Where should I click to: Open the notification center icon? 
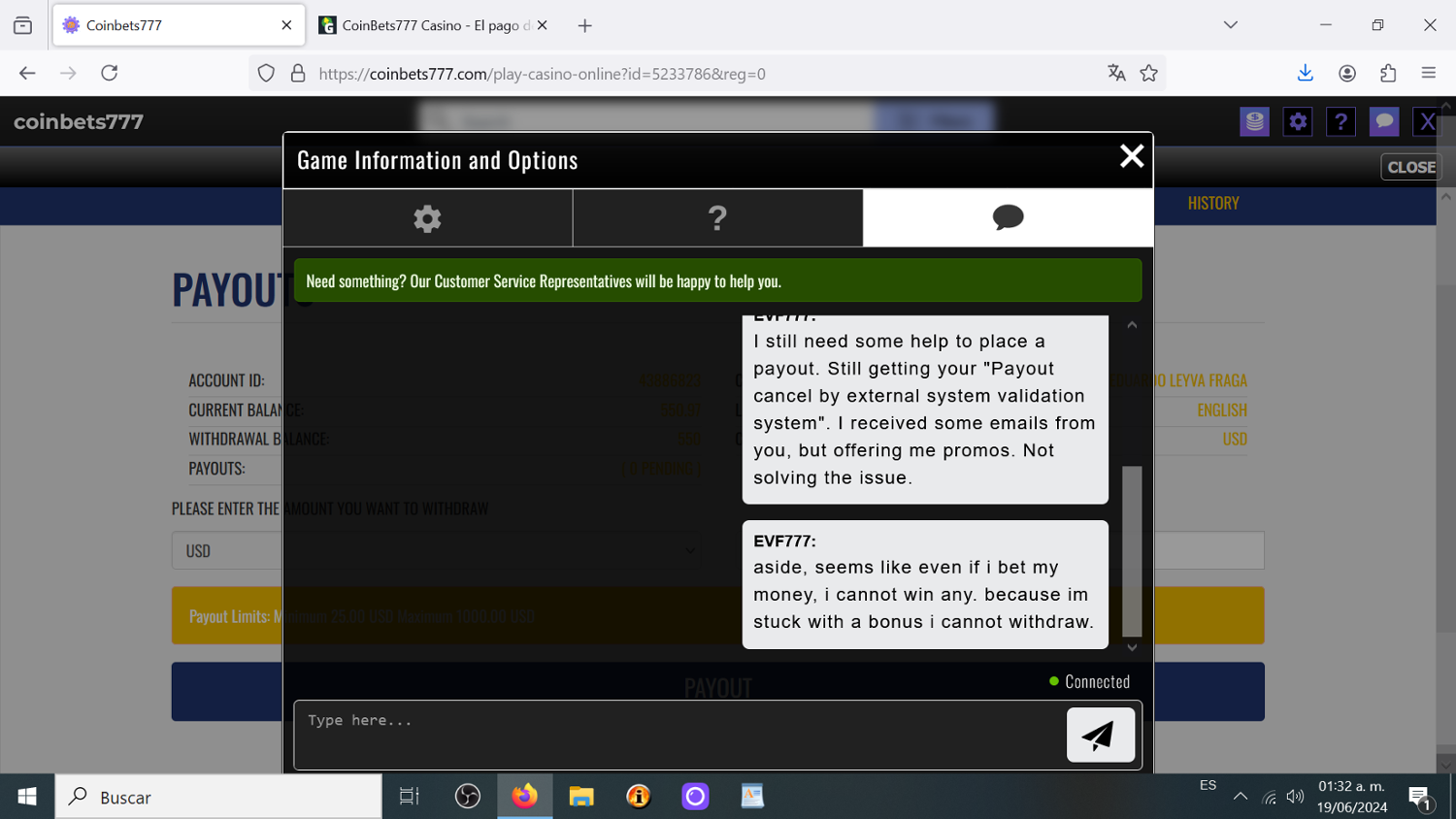[1420, 798]
